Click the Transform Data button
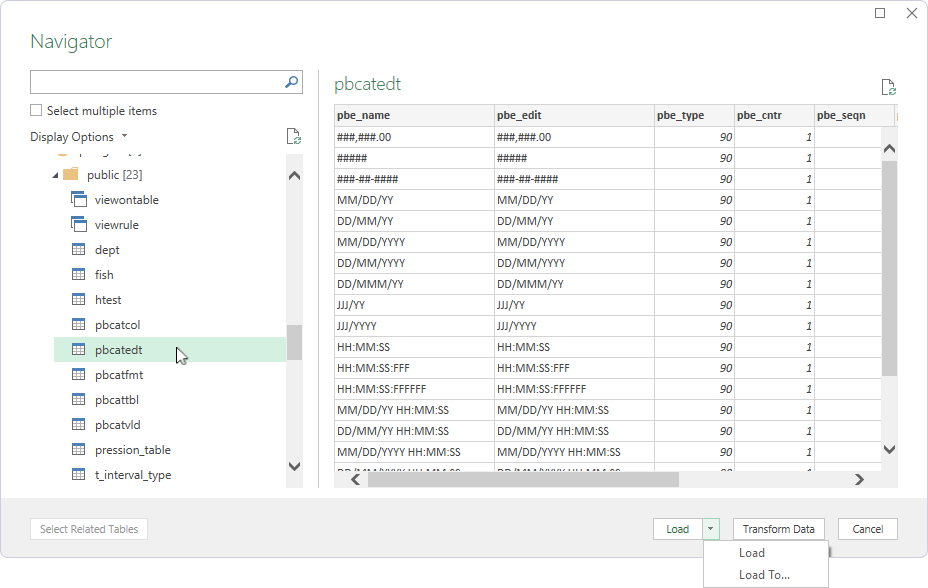The image size is (928, 588). click(x=777, y=529)
